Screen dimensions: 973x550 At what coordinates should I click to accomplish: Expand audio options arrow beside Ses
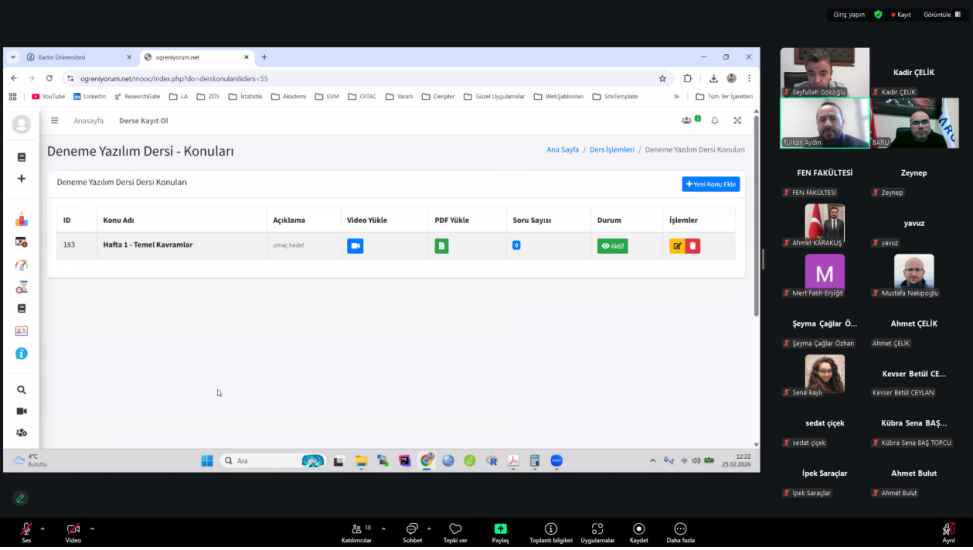(x=43, y=528)
